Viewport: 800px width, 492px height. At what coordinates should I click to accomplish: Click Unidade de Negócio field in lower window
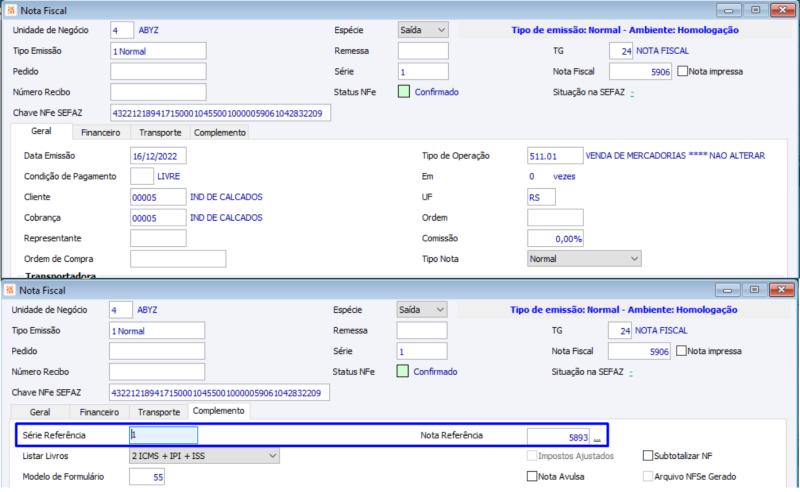(x=121, y=310)
